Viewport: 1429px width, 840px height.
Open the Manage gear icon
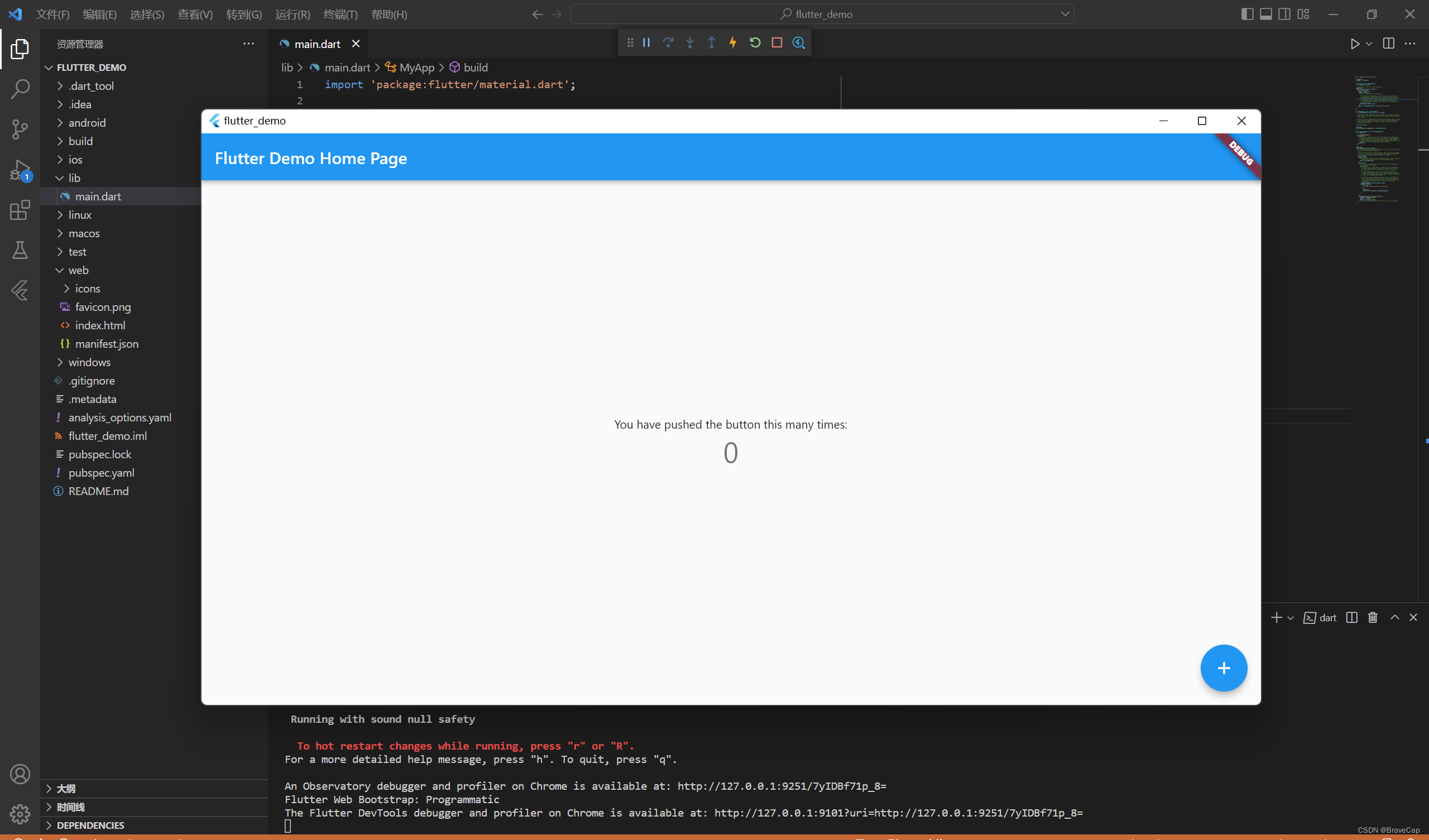(x=20, y=814)
